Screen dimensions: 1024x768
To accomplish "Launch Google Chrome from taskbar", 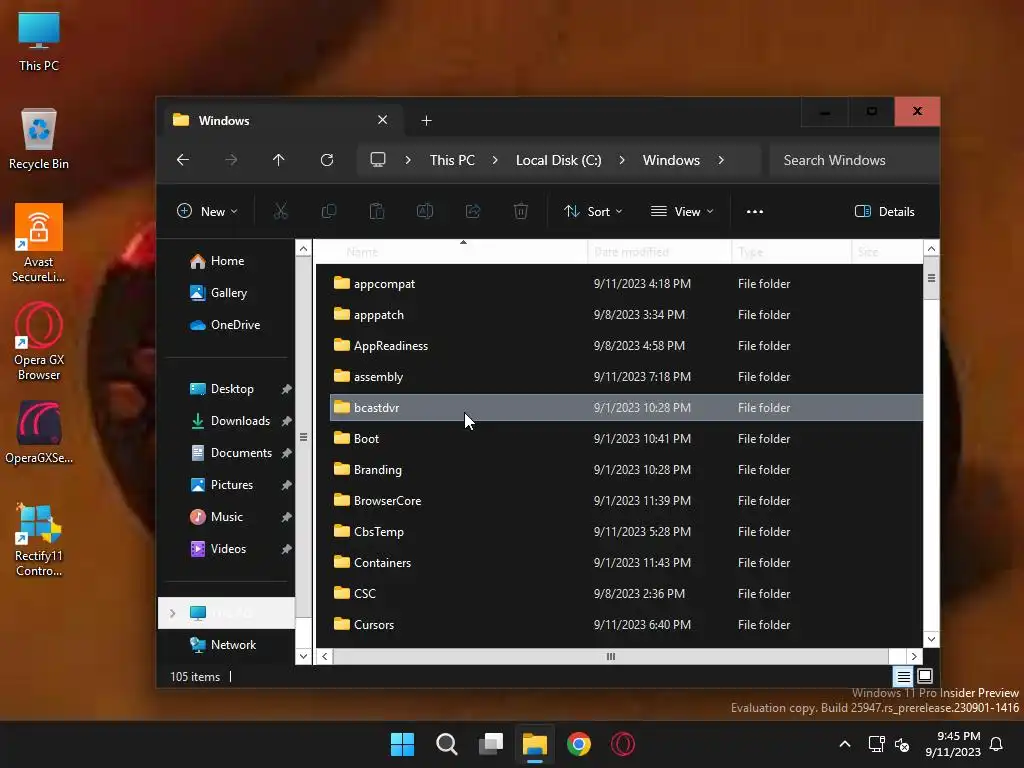I will [579, 744].
